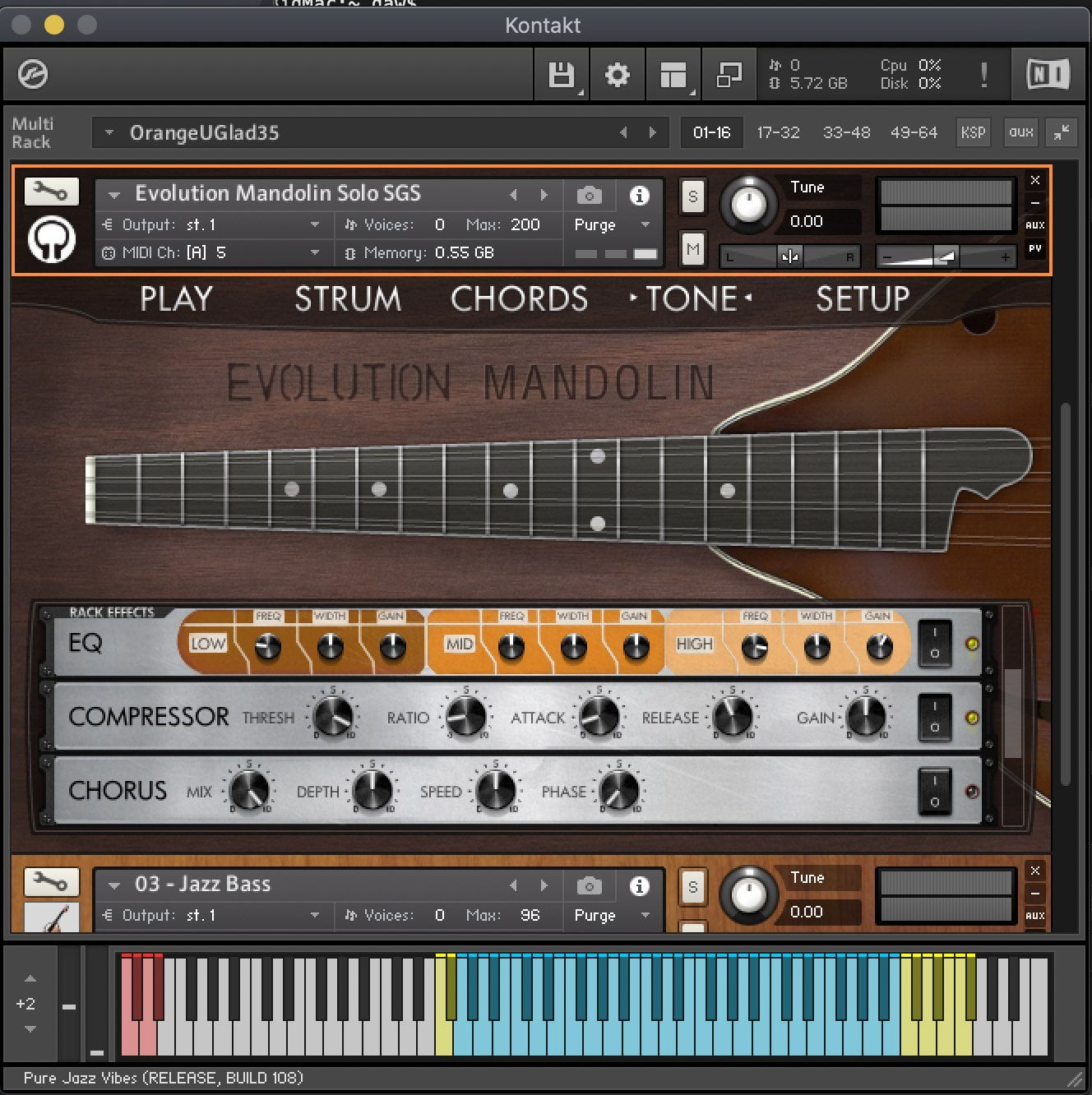Toggle the Compressor power switch
1092x1095 pixels.
coord(934,717)
